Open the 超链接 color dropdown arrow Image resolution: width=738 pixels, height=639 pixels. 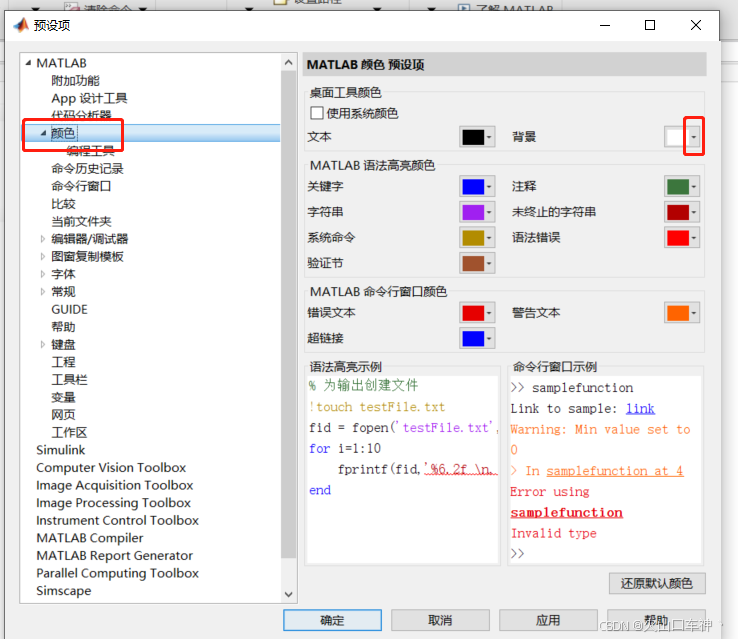[489, 338]
